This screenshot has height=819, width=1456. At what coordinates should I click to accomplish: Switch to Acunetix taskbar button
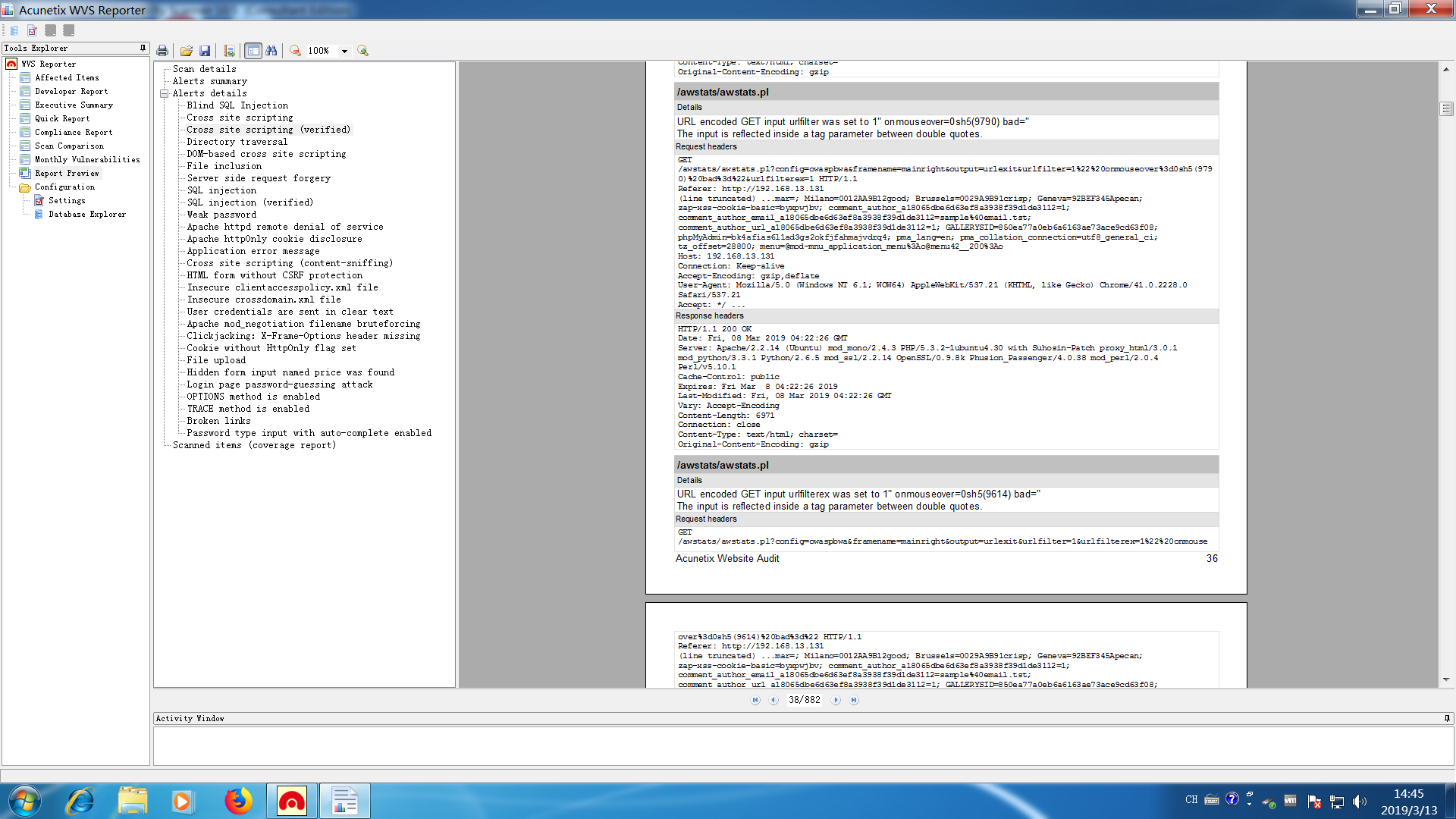(292, 801)
